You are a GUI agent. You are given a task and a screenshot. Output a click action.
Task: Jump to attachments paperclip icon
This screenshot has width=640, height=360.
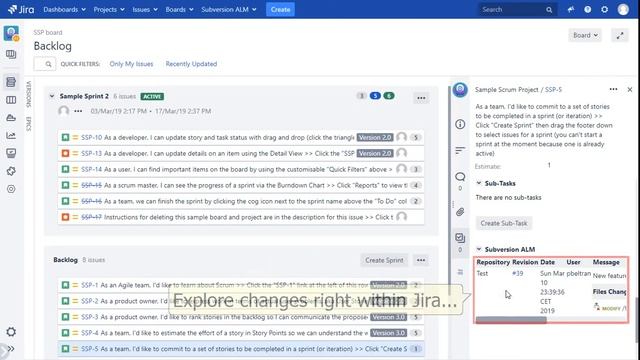pyautogui.click(x=460, y=212)
